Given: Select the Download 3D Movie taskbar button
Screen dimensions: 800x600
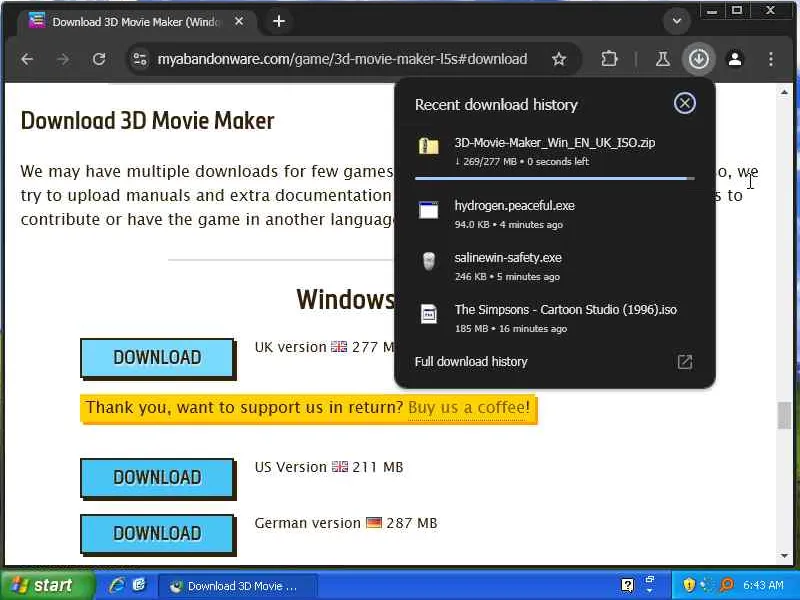Looking at the screenshot, I should point(238,586).
